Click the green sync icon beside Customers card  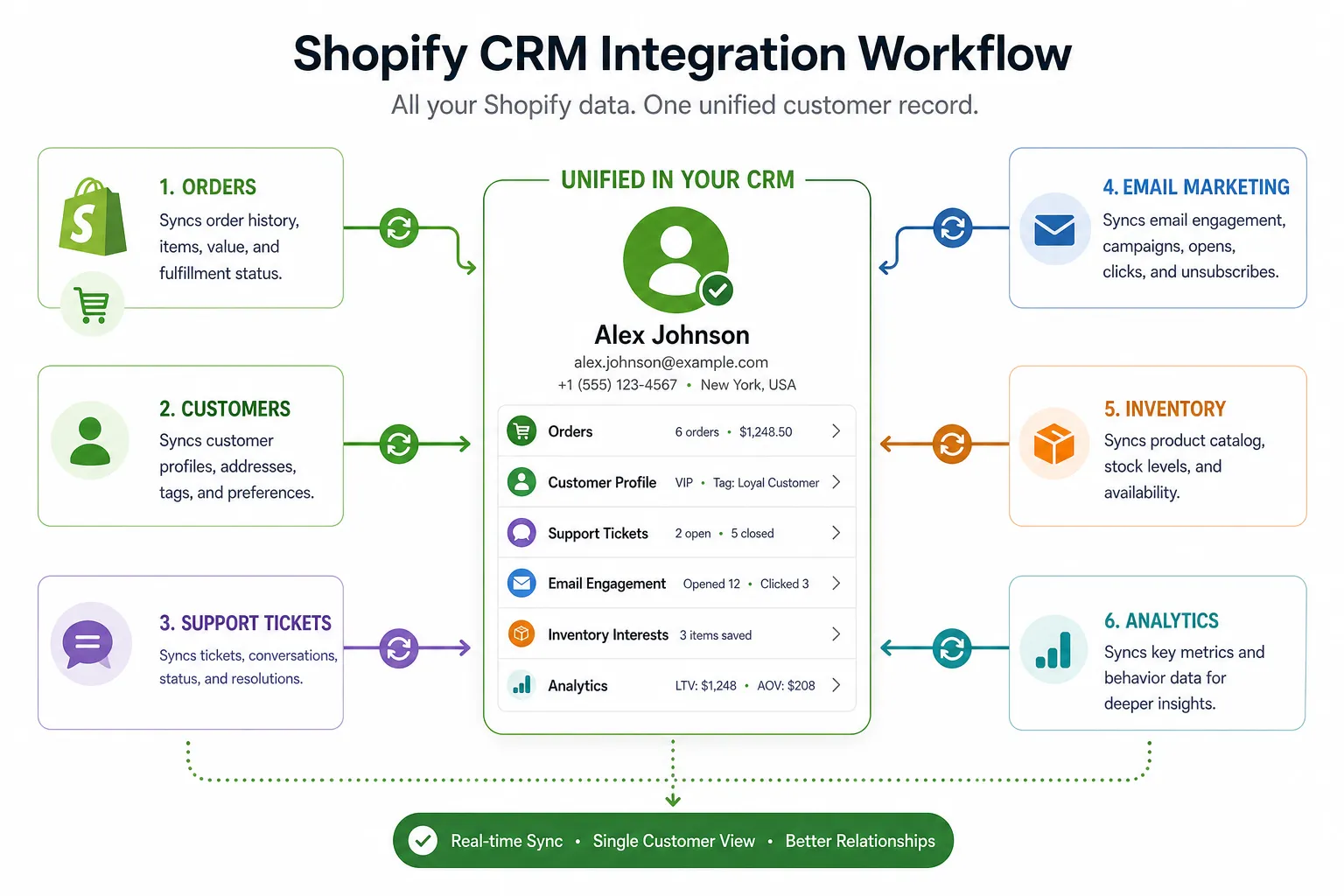pos(399,444)
